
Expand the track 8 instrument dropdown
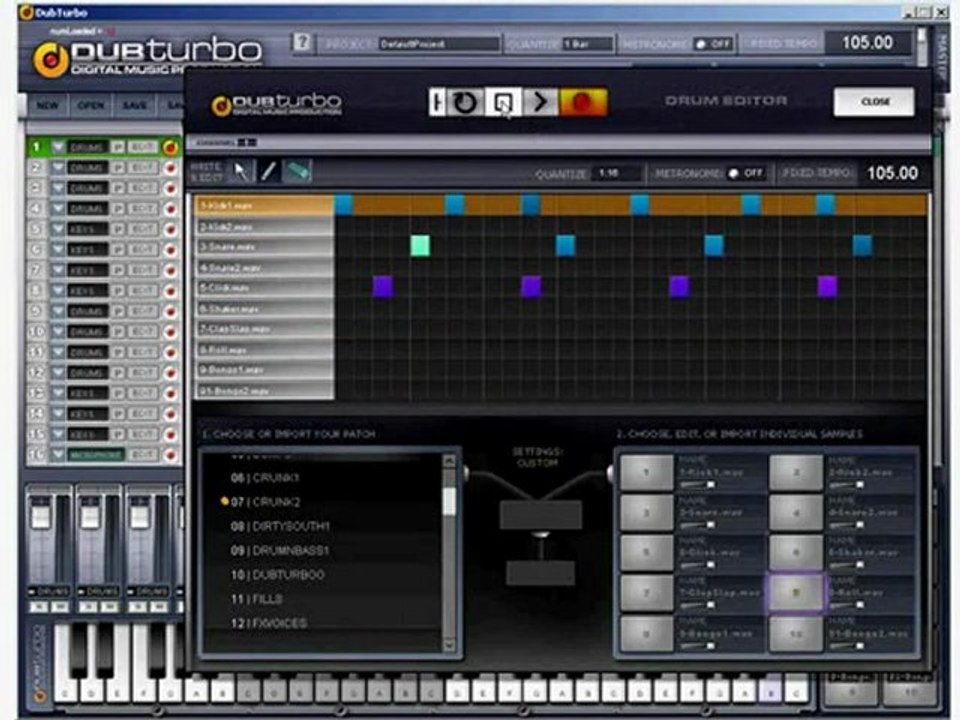point(58,291)
